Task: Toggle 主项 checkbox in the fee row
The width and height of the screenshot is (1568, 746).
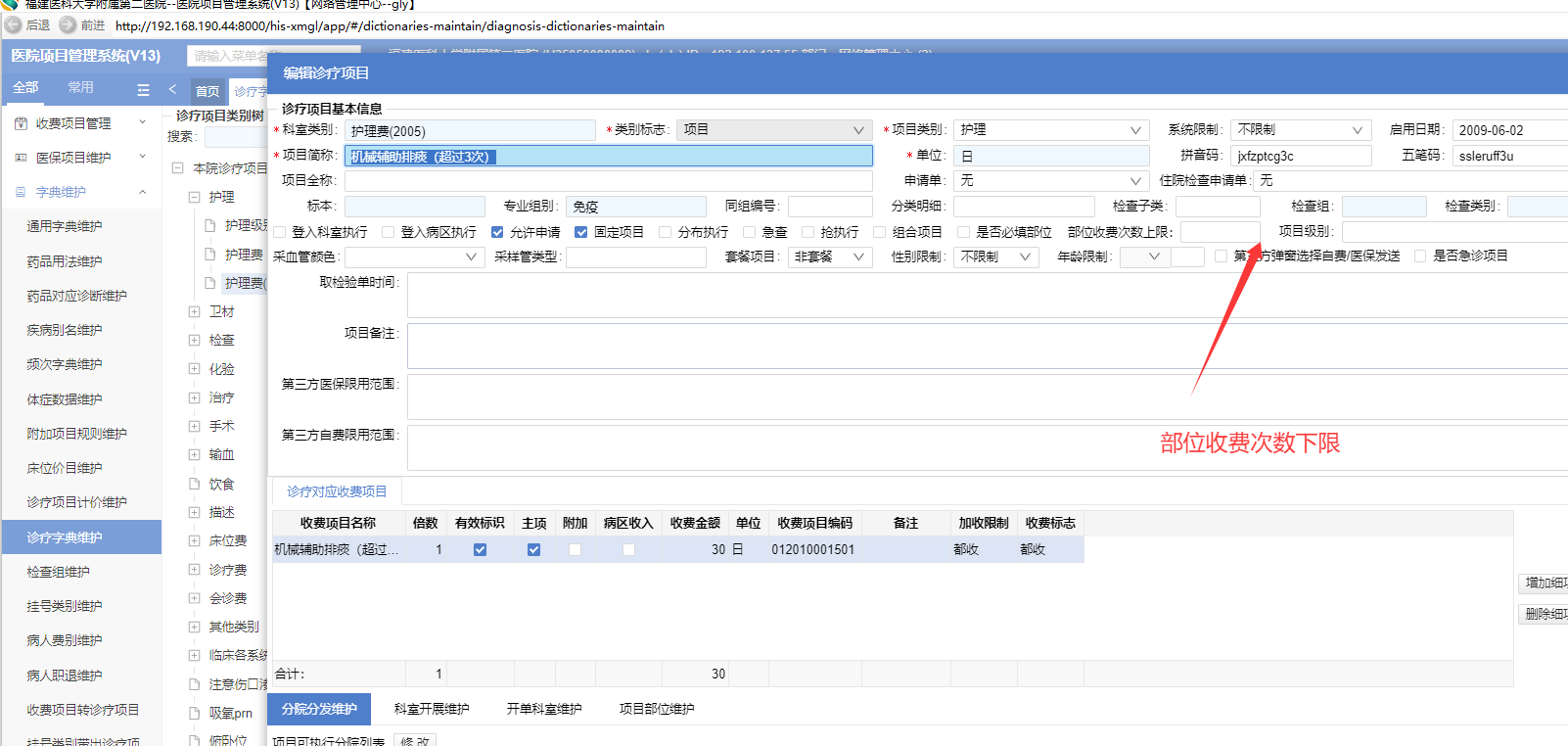Action: [x=533, y=549]
